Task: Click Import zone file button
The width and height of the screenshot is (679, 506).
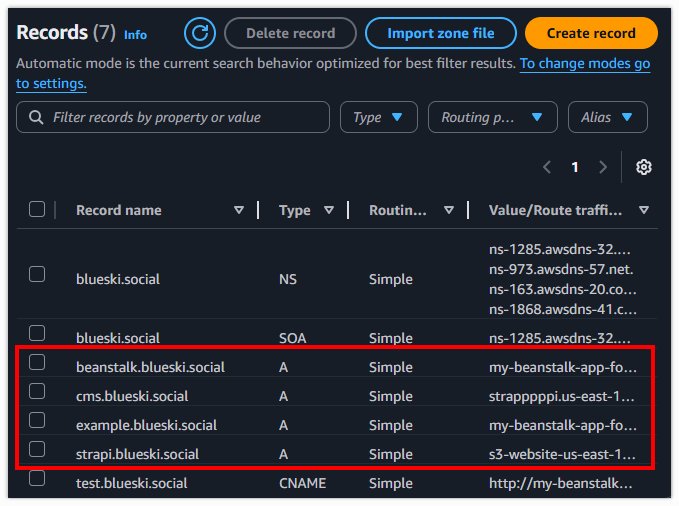Action: (x=441, y=33)
